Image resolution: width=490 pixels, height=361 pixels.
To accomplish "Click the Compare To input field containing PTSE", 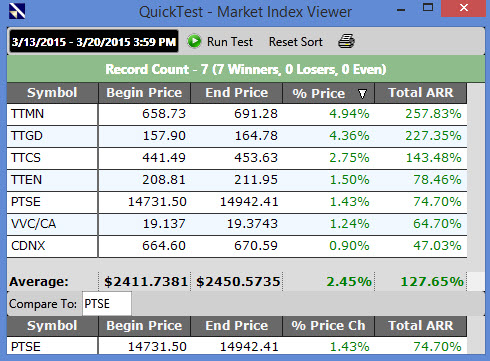I will (107, 304).
